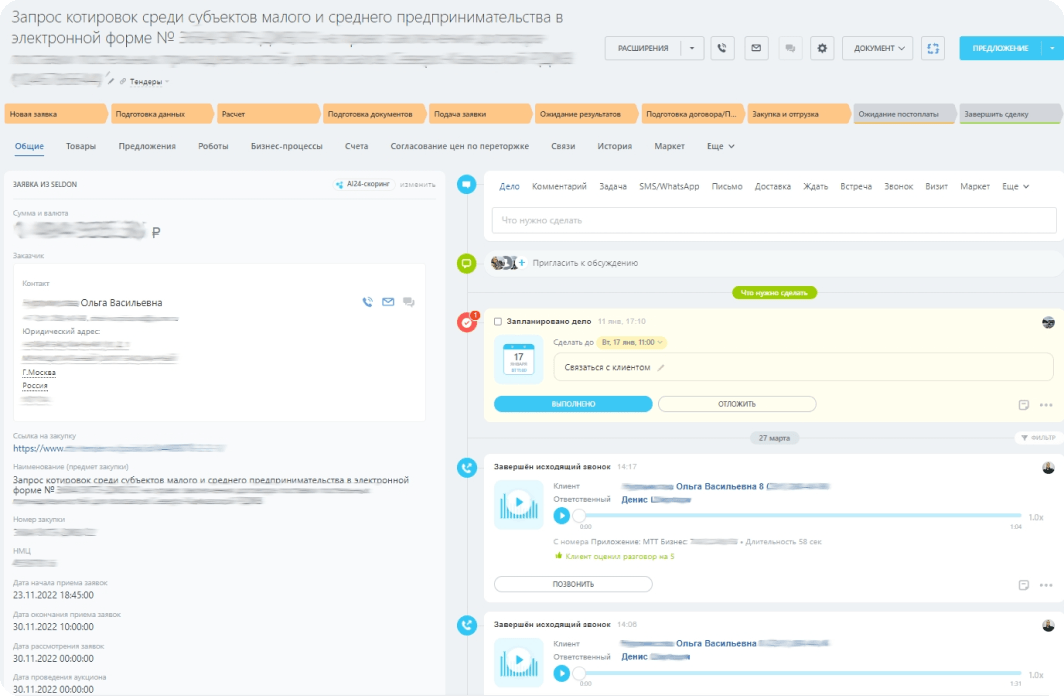The width and height of the screenshot is (1064, 696).
Task: Open three-dots menu of 14:17 call card
Action: click(1046, 585)
